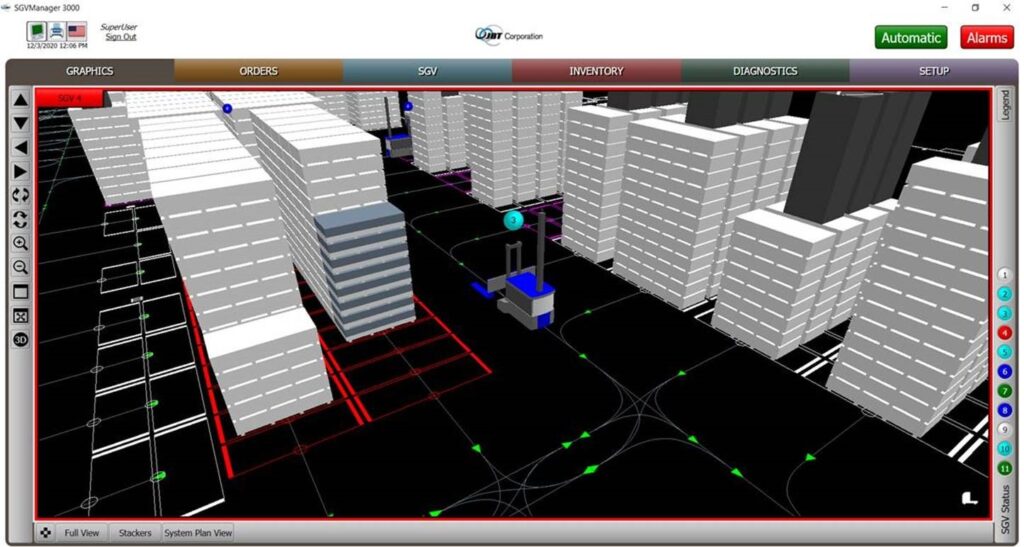Pan the view up with the up arrow

tap(20, 99)
